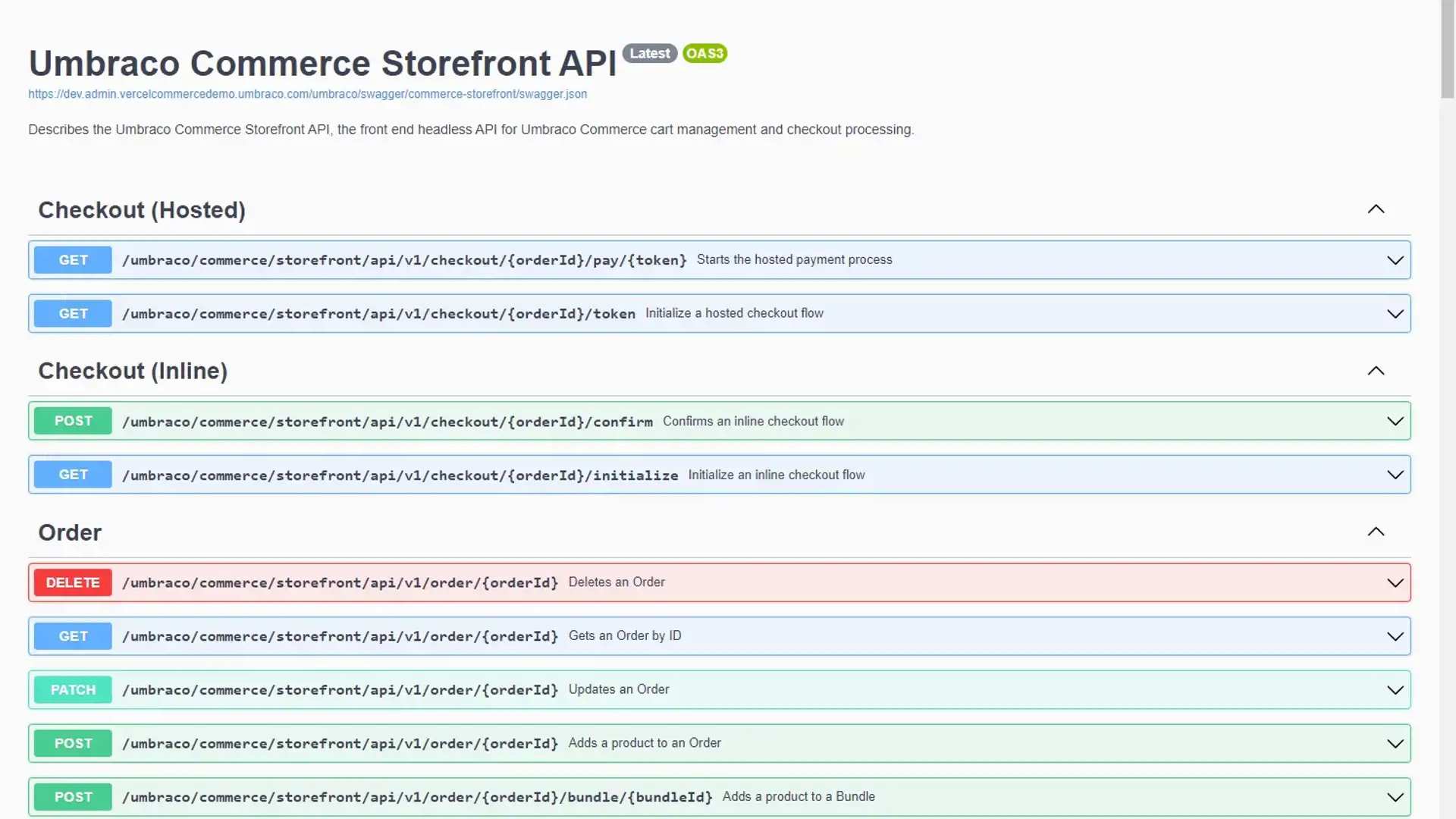Collapse the Checkout (Inline) section chevron

(x=1376, y=371)
